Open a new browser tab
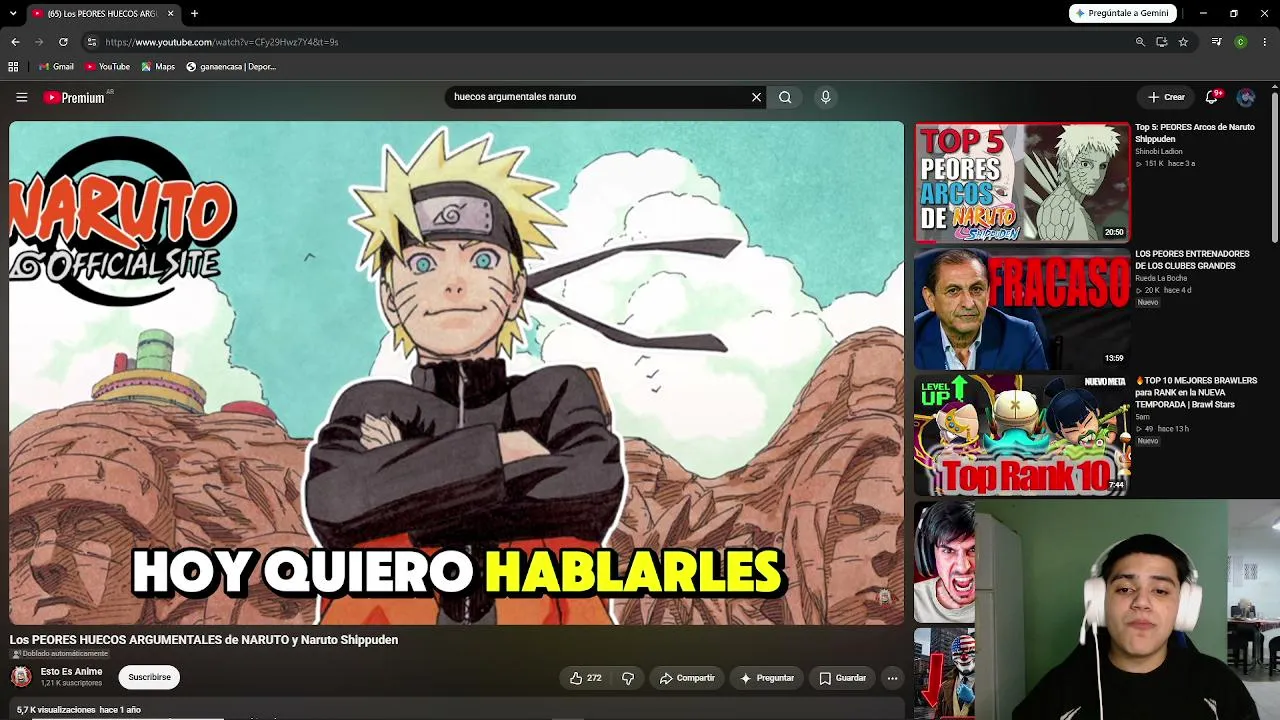The width and height of the screenshot is (1280, 720). (x=194, y=13)
